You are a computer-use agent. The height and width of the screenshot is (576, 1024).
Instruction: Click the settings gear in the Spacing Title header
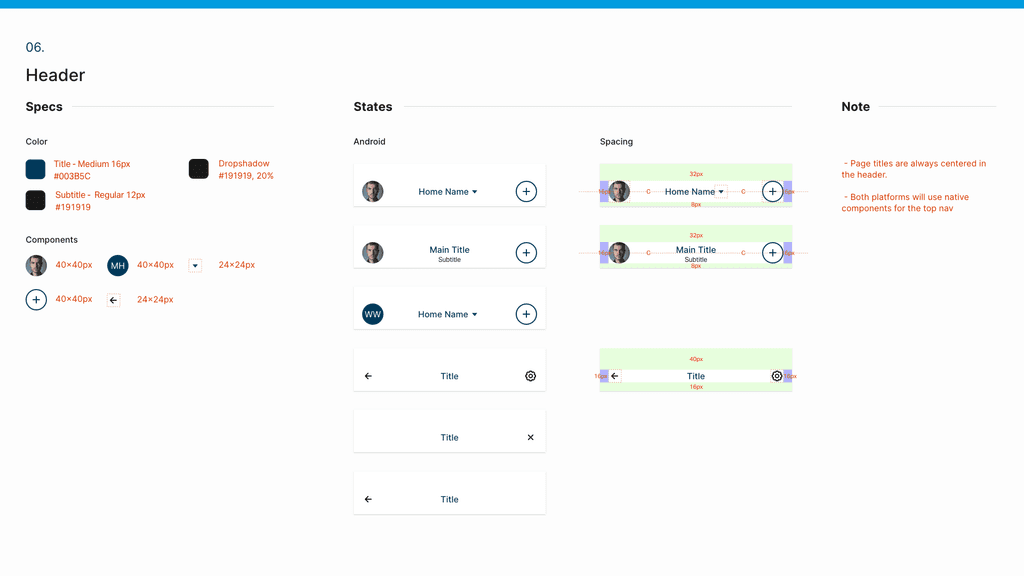tap(776, 376)
